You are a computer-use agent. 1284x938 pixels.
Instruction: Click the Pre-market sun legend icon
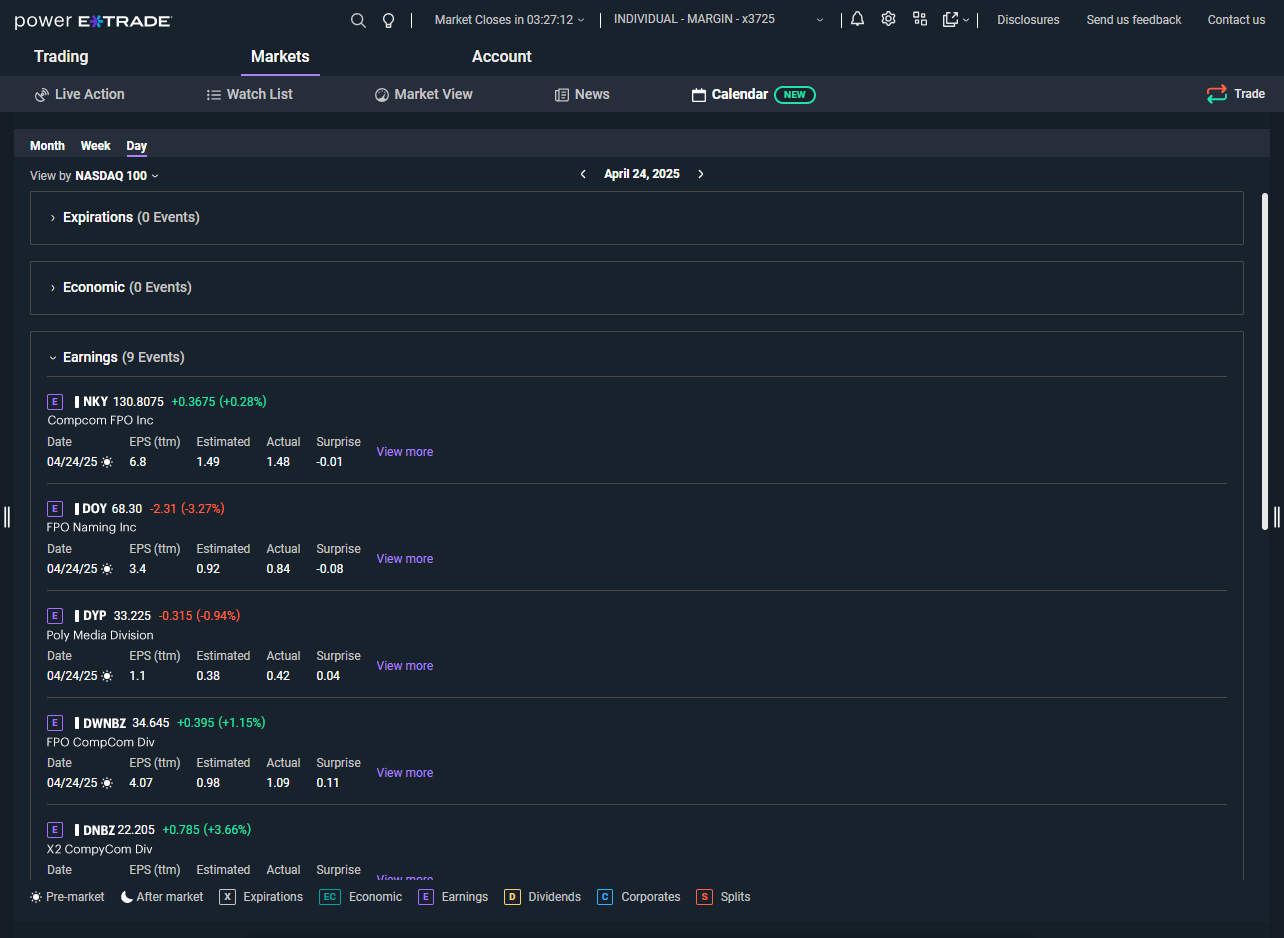tap(36, 897)
